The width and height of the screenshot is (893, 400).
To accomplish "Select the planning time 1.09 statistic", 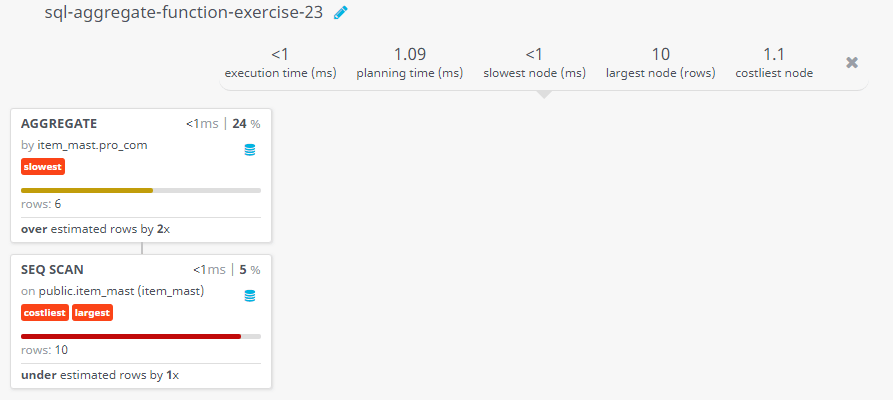I will (x=409, y=63).
